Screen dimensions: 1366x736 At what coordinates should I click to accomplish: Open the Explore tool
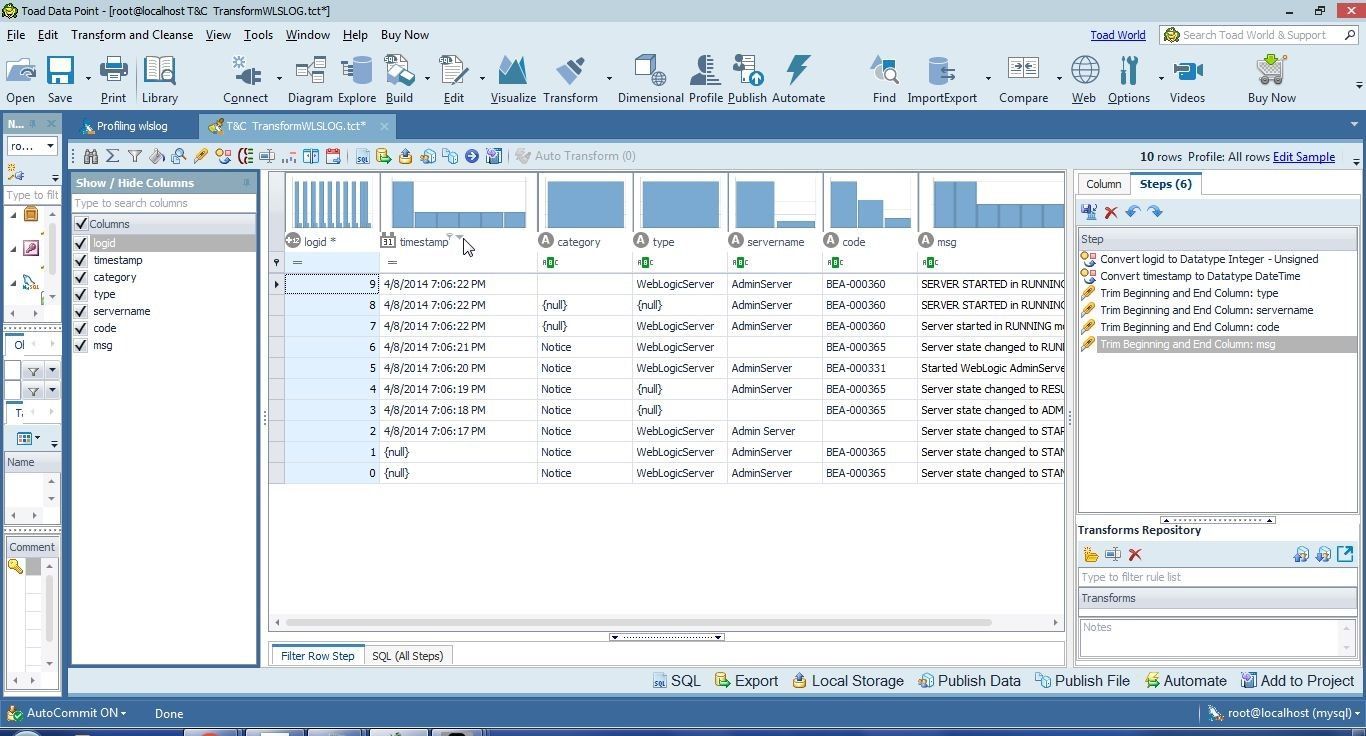point(356,79)
